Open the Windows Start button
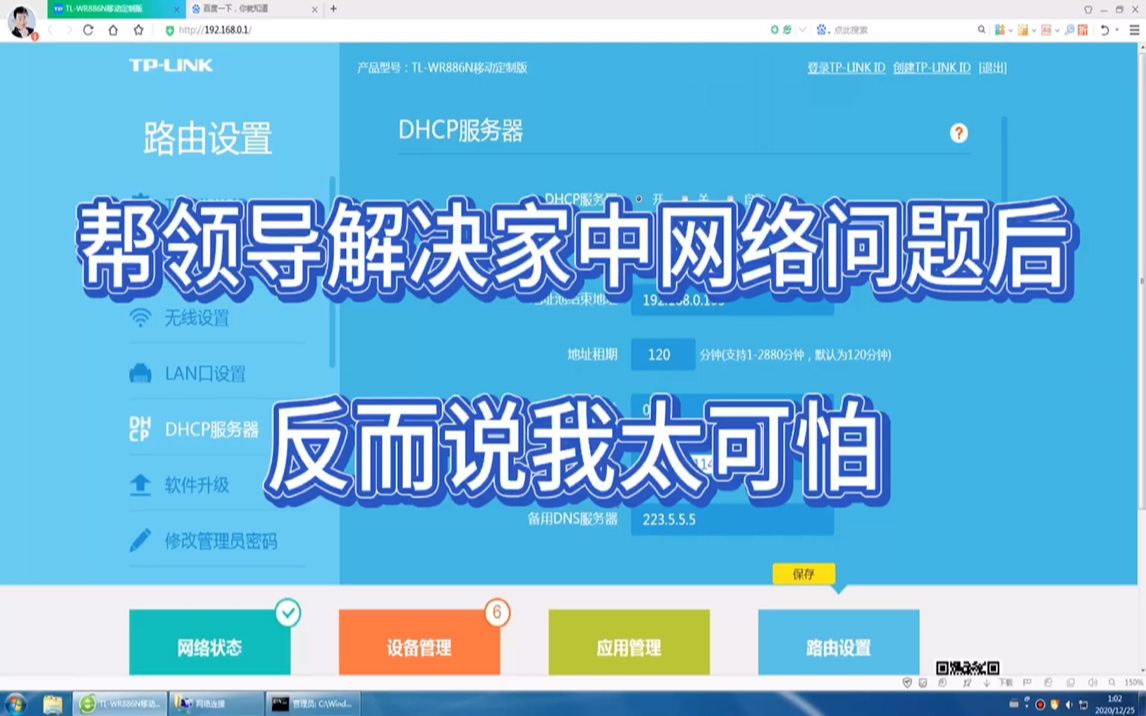 coord(15,704)
